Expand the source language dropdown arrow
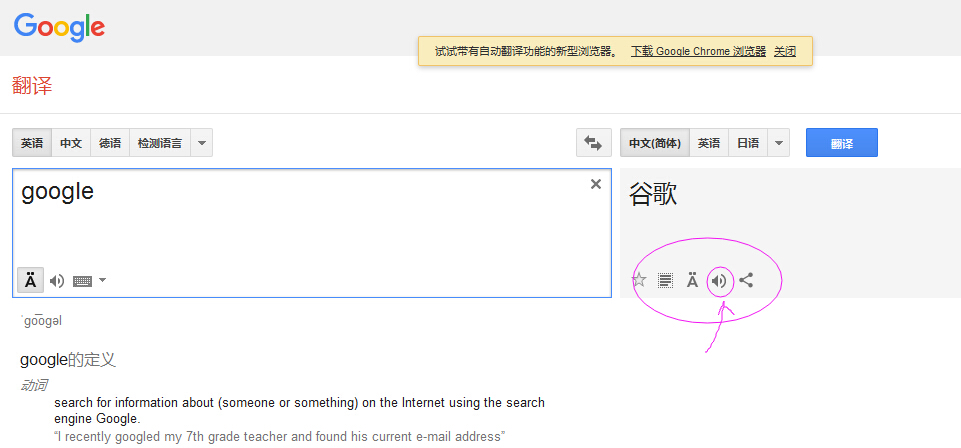This screenshot has width=961, height=448. tap(202, 143)
